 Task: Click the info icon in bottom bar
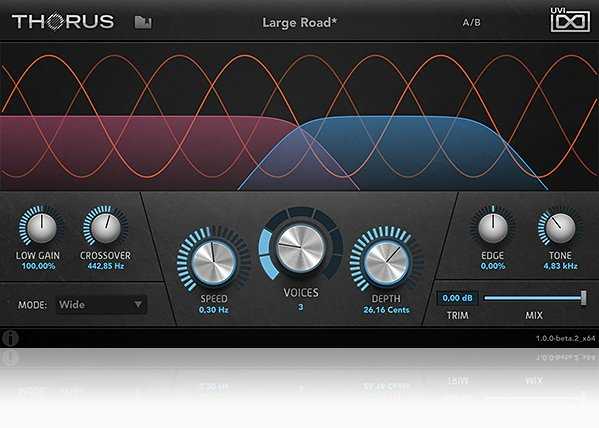tap(10, 338)
